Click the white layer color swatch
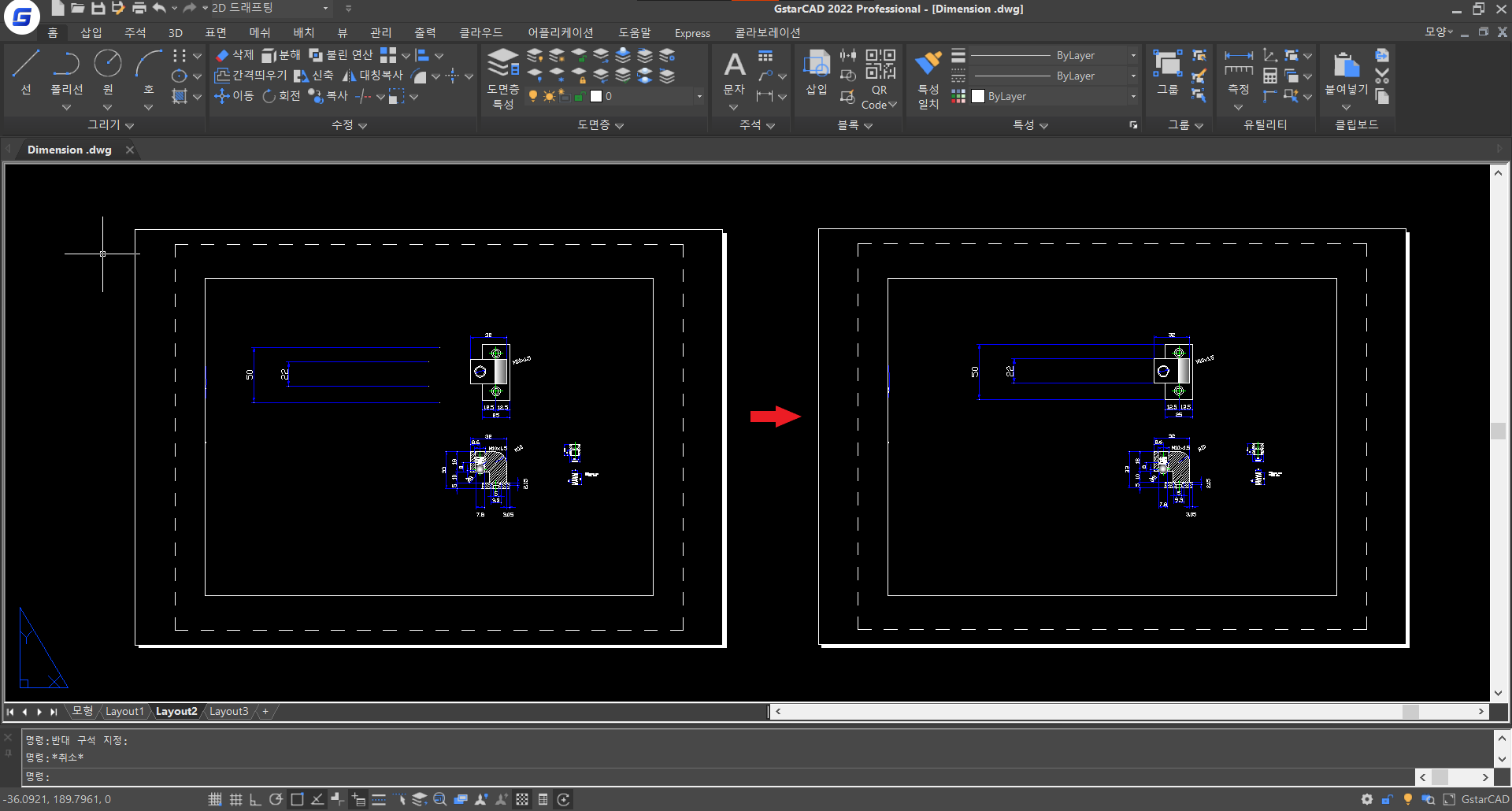The height and width of the screenshot is (811, 1512). (596, 96)
